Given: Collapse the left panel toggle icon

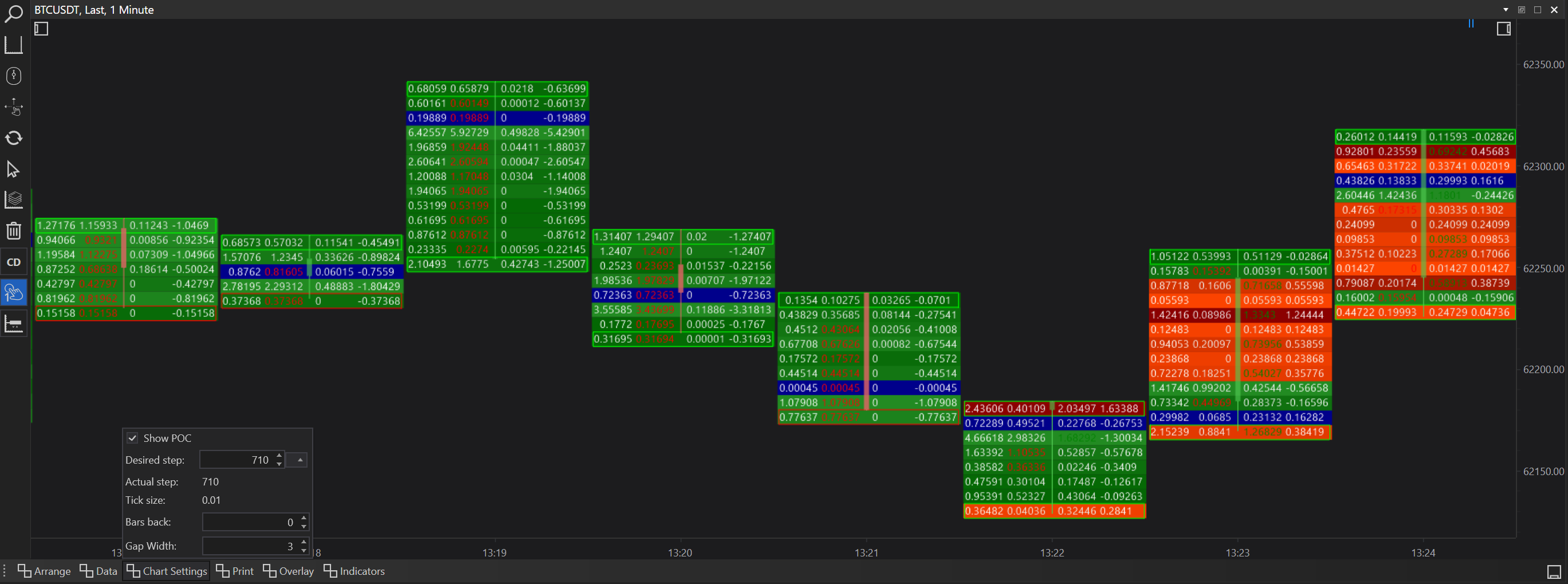Looking at the screenshot, I should 41,29.
